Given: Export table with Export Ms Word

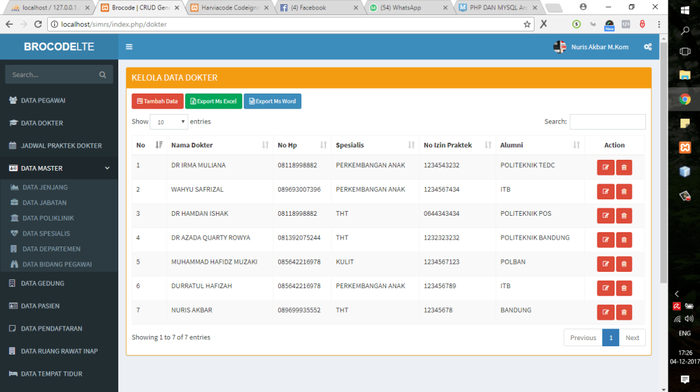Looking at the screenshot, I should [x=272, y=101].
